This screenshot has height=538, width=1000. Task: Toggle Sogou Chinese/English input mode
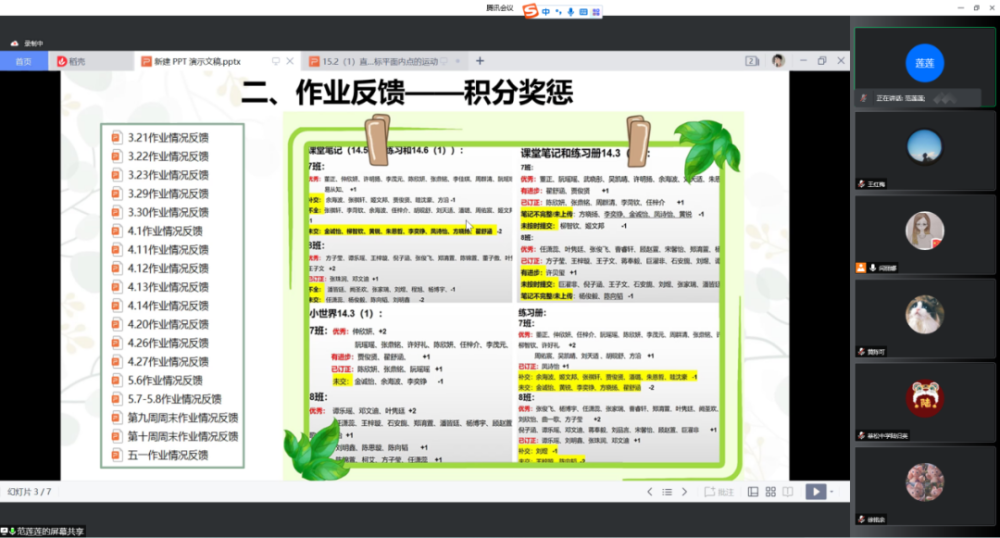546,11
